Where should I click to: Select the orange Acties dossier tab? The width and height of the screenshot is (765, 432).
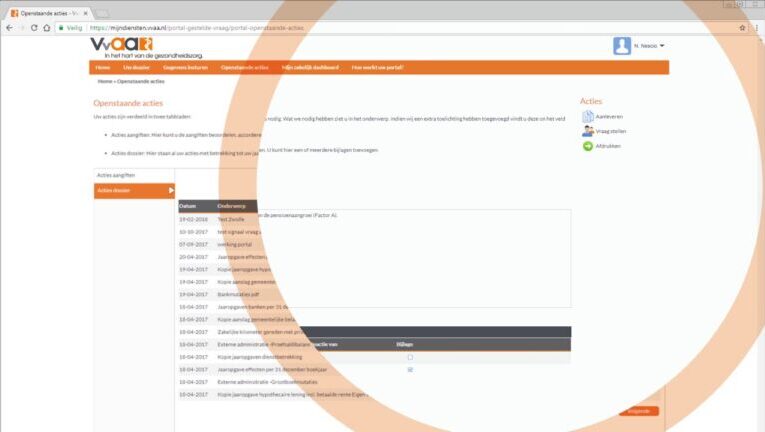coord(134,190)
